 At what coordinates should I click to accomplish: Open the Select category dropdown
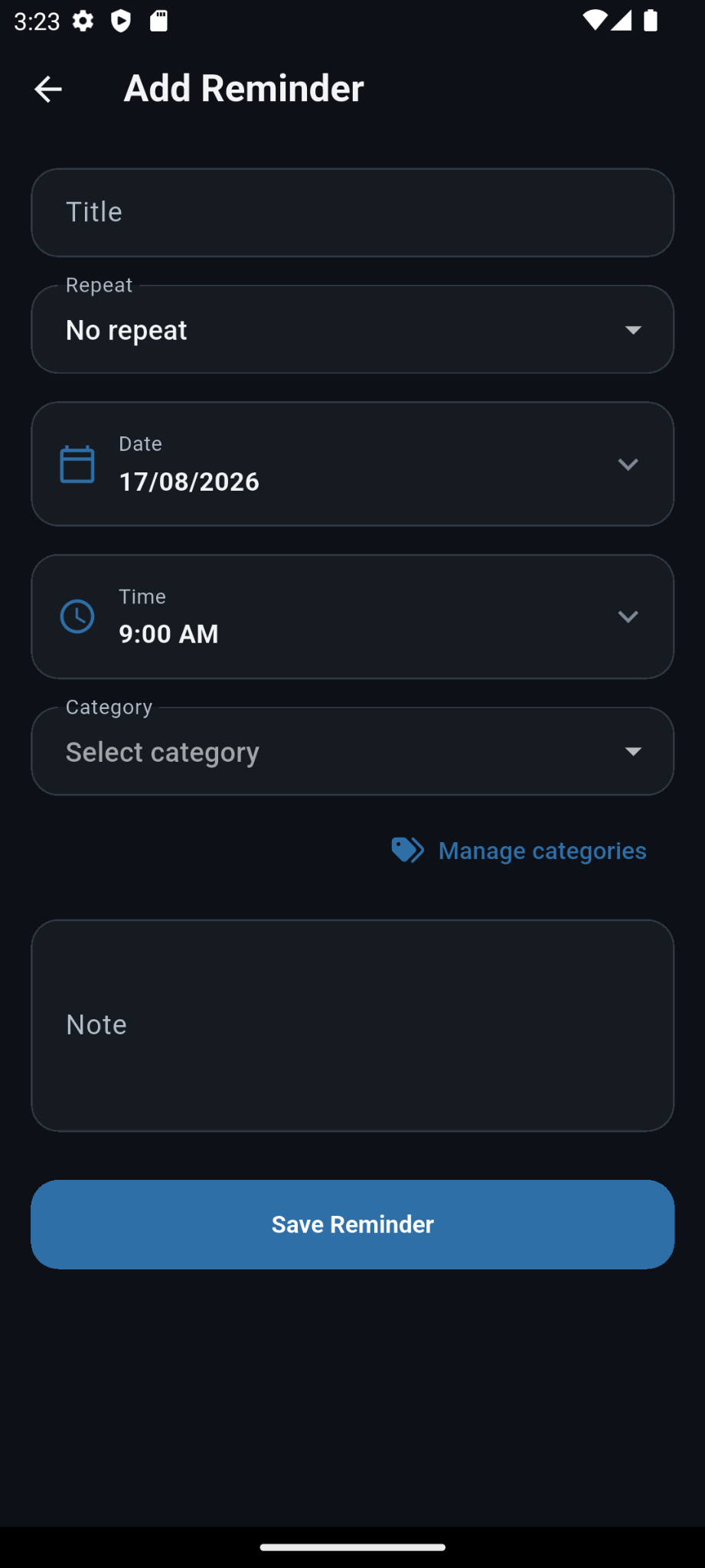point(352,751)
